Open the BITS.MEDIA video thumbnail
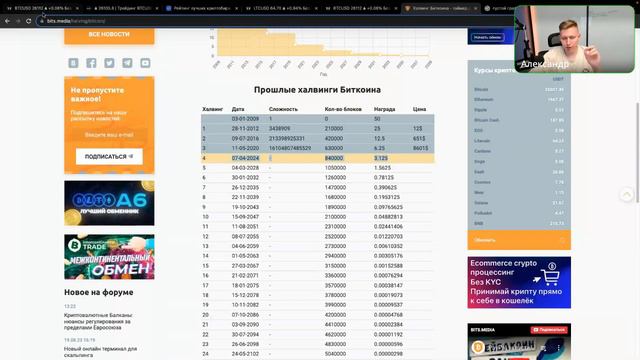Image resolution: width=640 pixels, height=360 pixels. (x=519, y=342)
